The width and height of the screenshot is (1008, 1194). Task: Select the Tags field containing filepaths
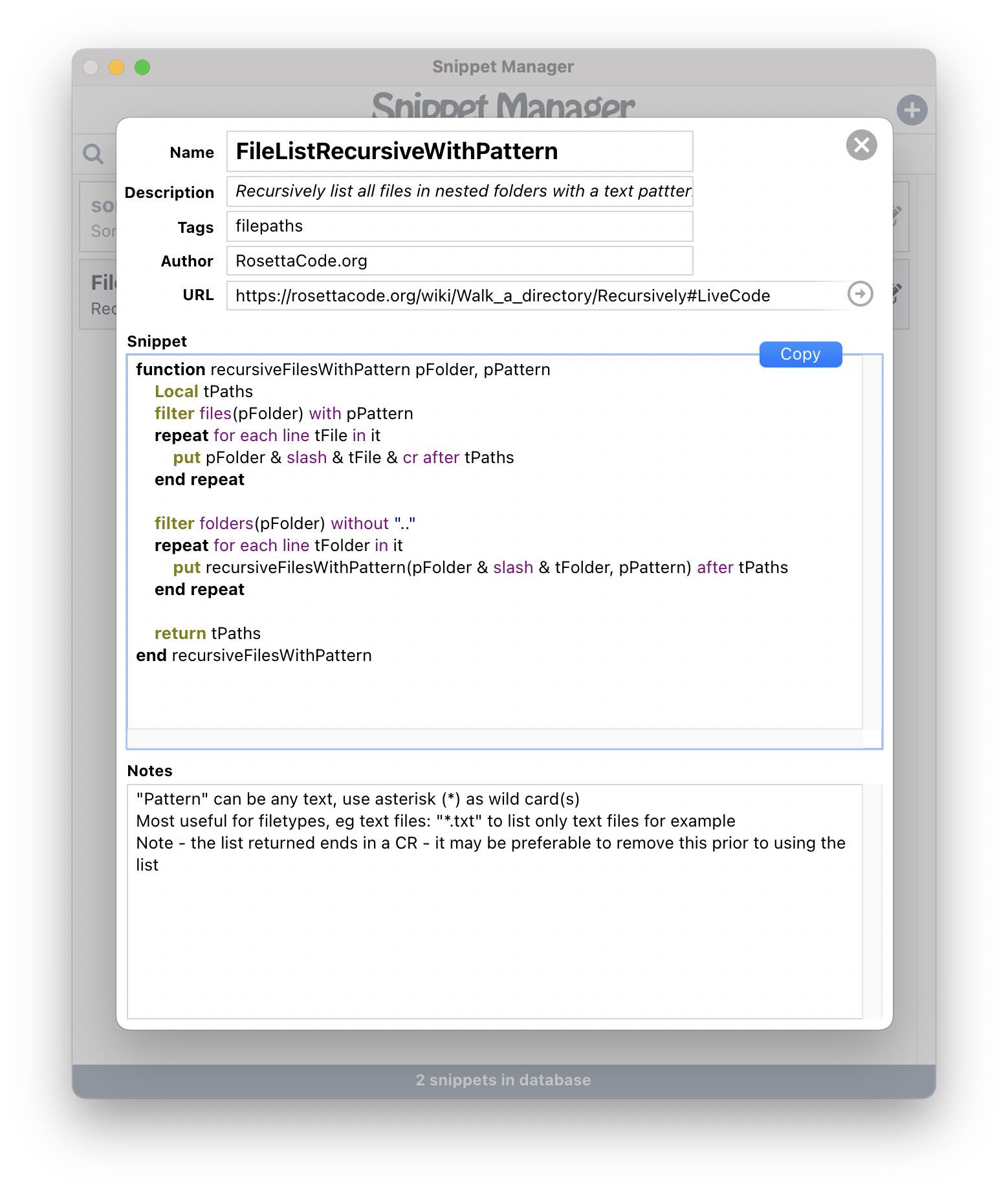click(459, 226)
